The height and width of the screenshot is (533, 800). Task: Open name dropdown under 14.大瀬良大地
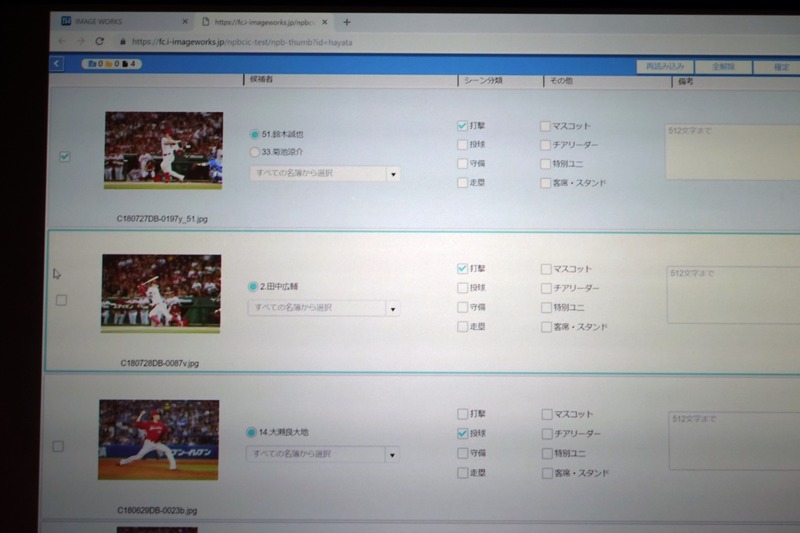pyautogui.click(x=322, y=454)
